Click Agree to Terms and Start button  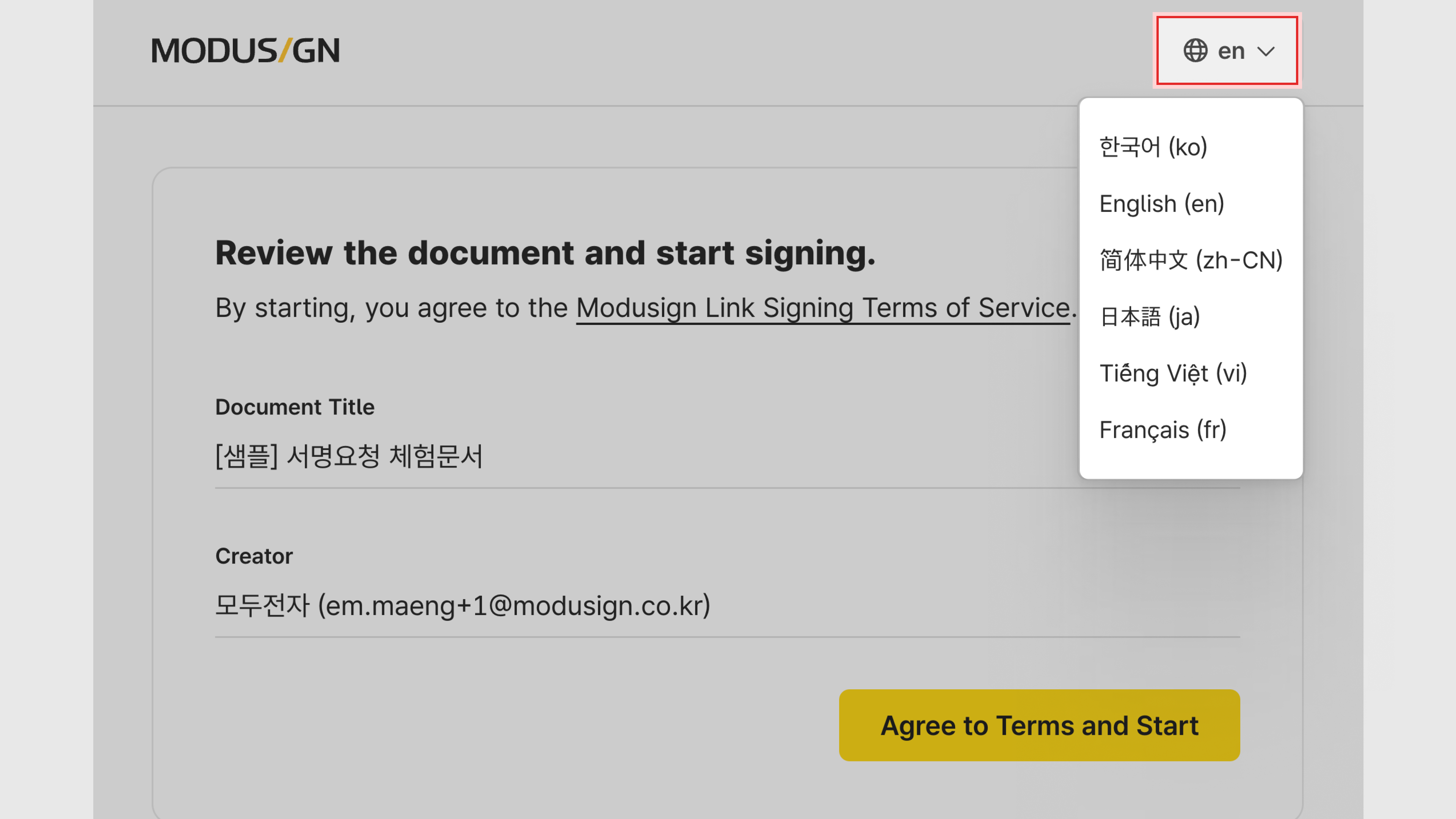click(x=1039, y=725)
